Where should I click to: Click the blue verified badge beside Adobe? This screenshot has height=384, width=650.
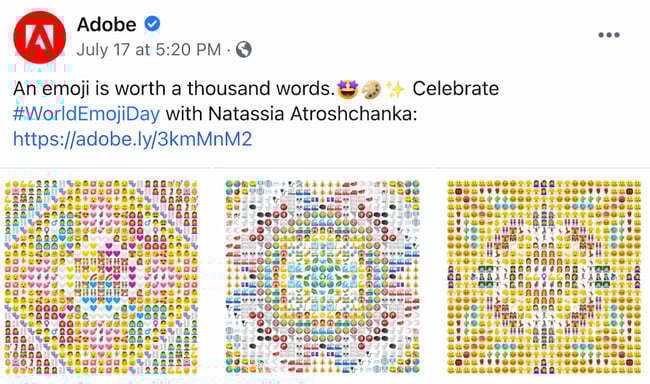[x=152, y=24]
